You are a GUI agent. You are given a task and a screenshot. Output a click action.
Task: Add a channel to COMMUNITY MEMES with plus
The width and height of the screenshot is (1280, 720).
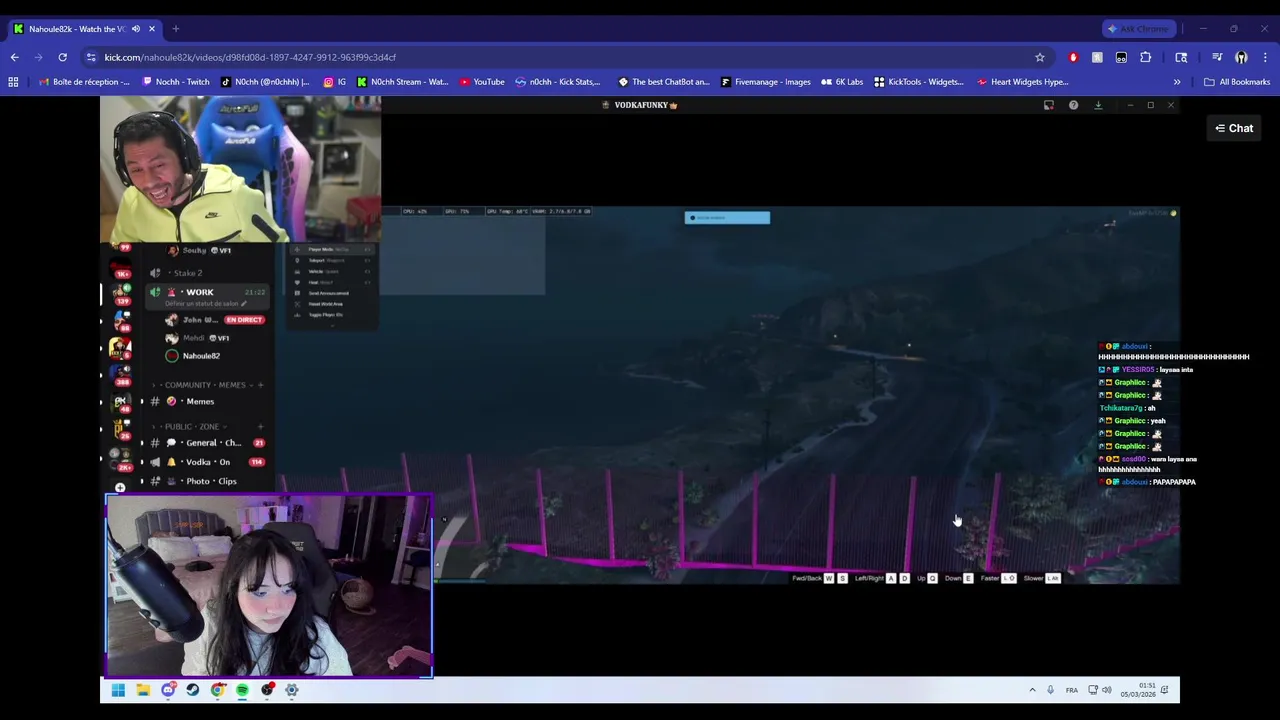tap(260, 385)
